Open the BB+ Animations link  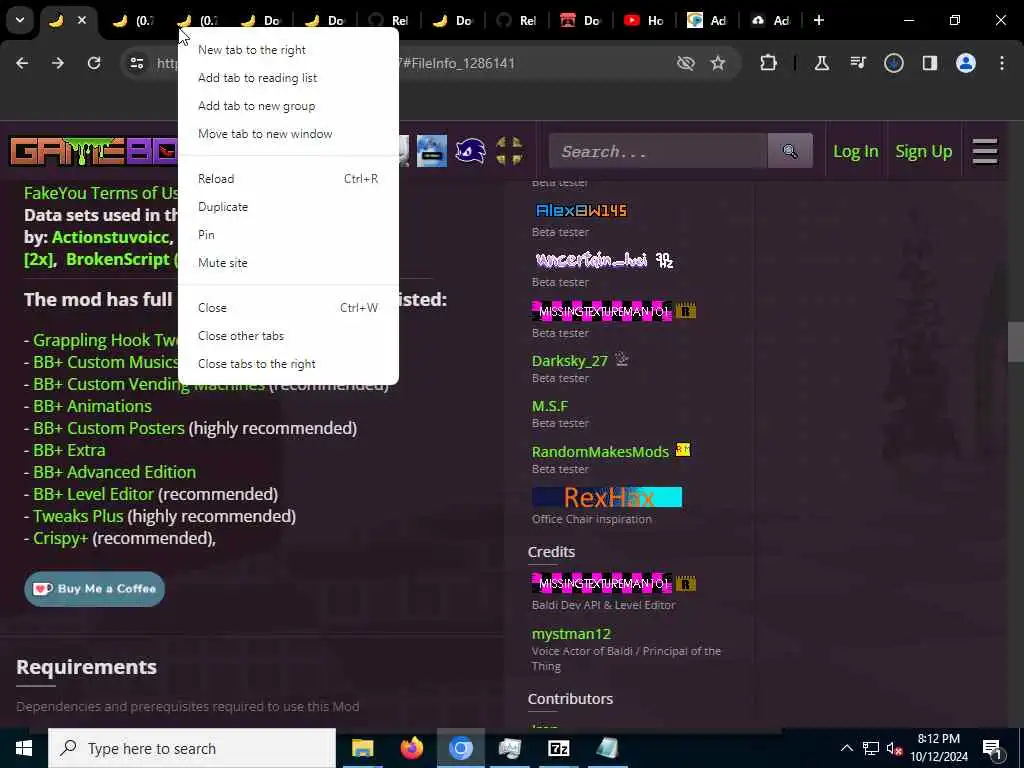pos(92,406)
